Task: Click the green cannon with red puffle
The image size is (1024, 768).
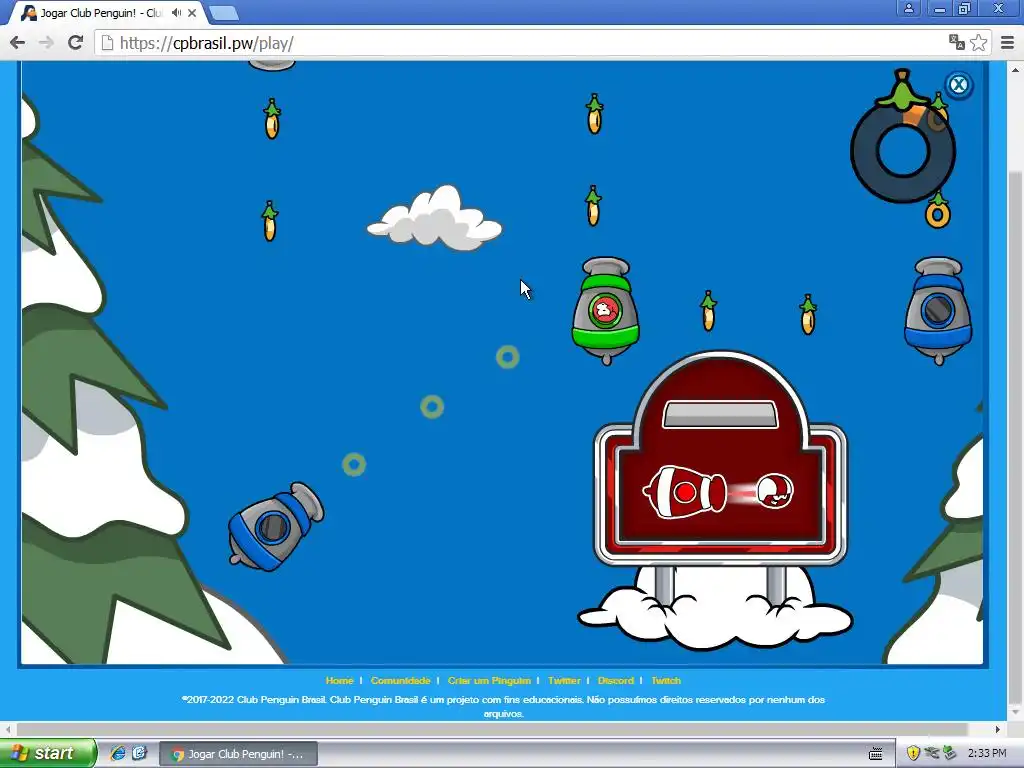Action: pos(605,310)
